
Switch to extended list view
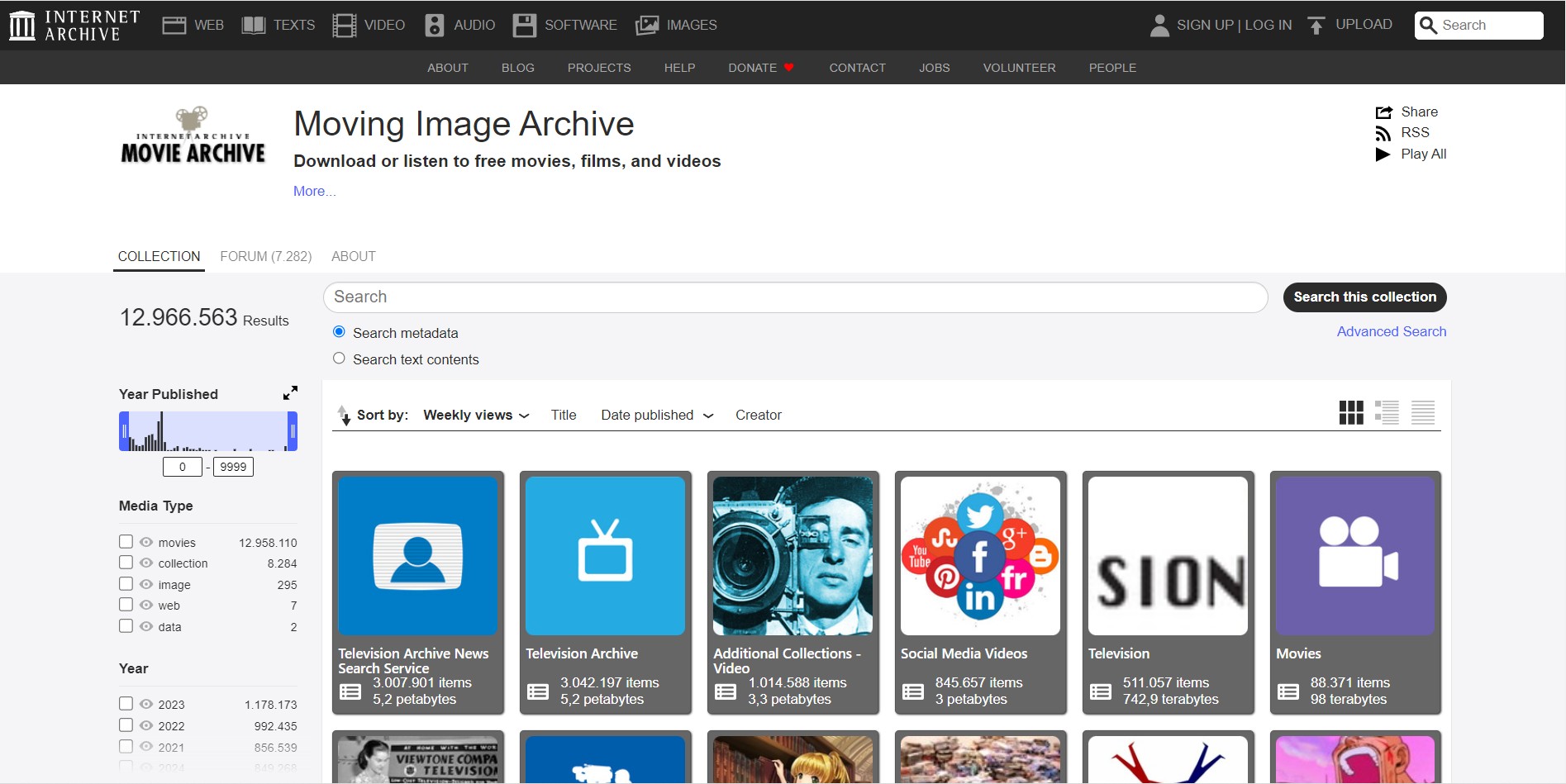pos(1387,412)
